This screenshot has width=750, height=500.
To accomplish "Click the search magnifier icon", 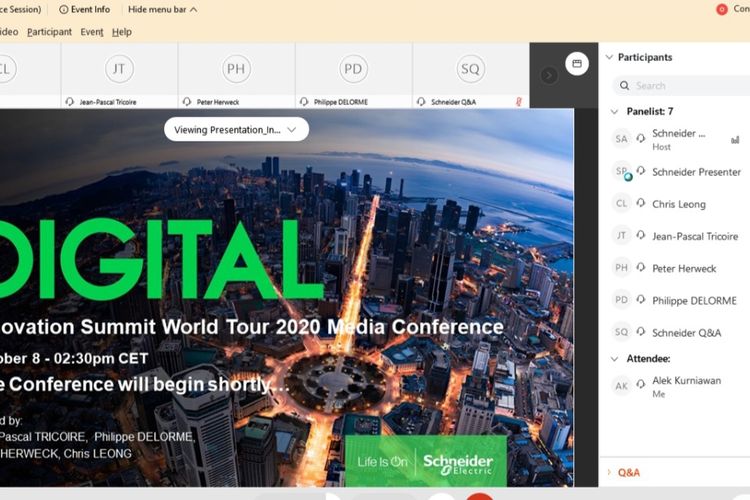I will point(624,86).
